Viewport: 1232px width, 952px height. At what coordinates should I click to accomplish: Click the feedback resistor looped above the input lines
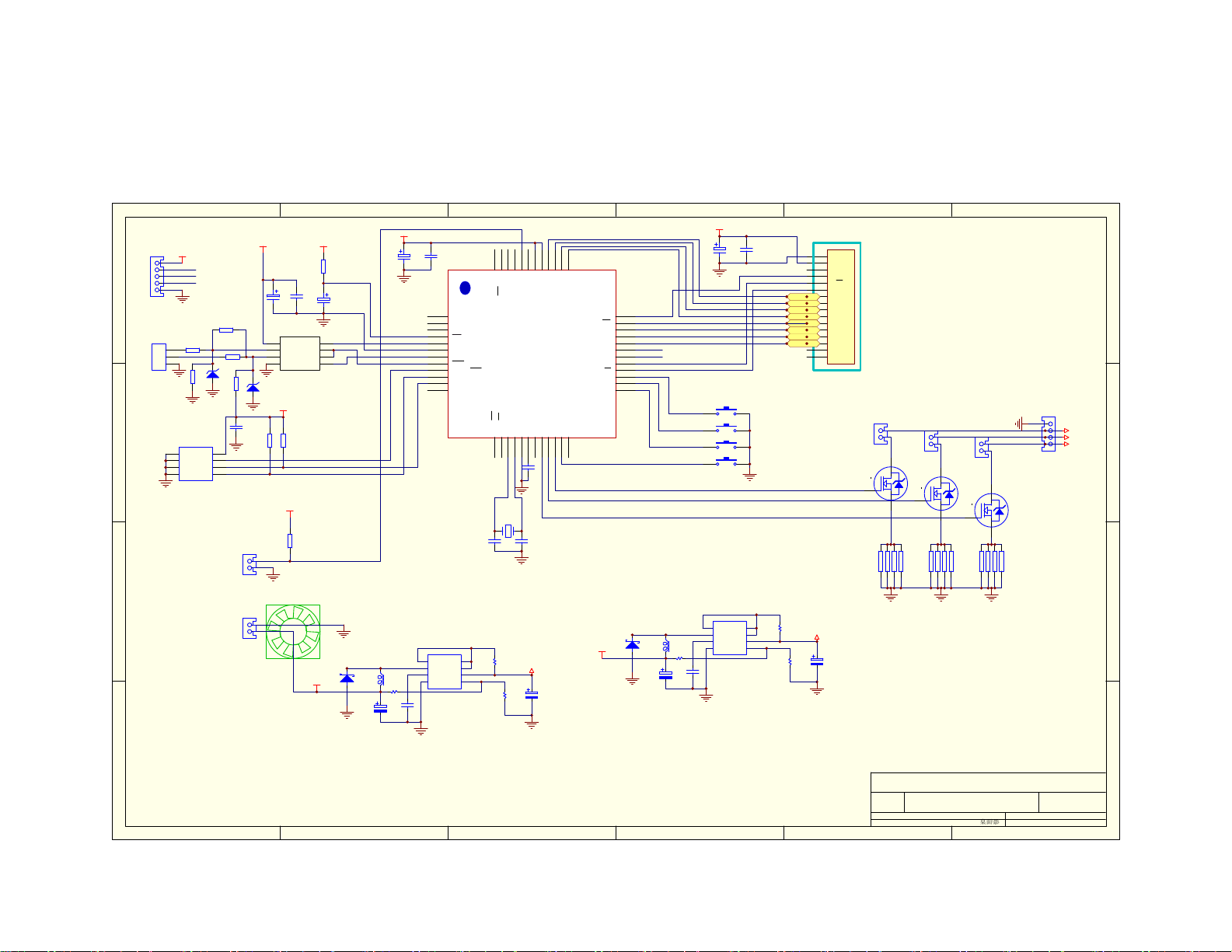point(226,330)
